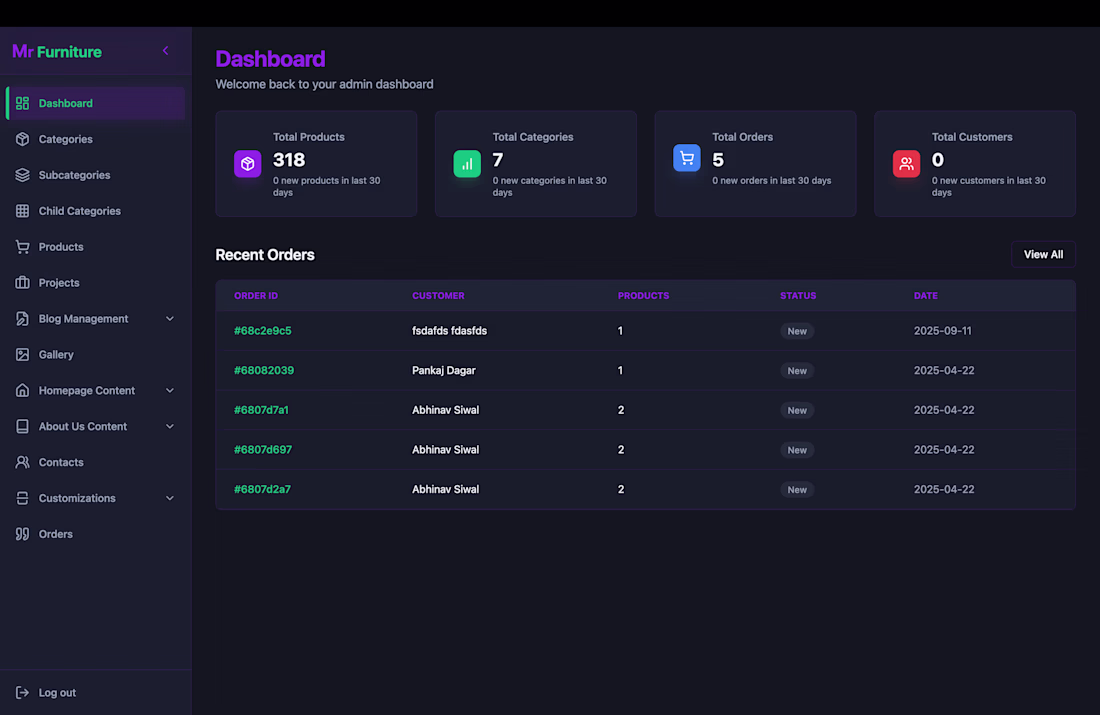
Task: Click the Total Categories value 7
Action: coord(498,160)
